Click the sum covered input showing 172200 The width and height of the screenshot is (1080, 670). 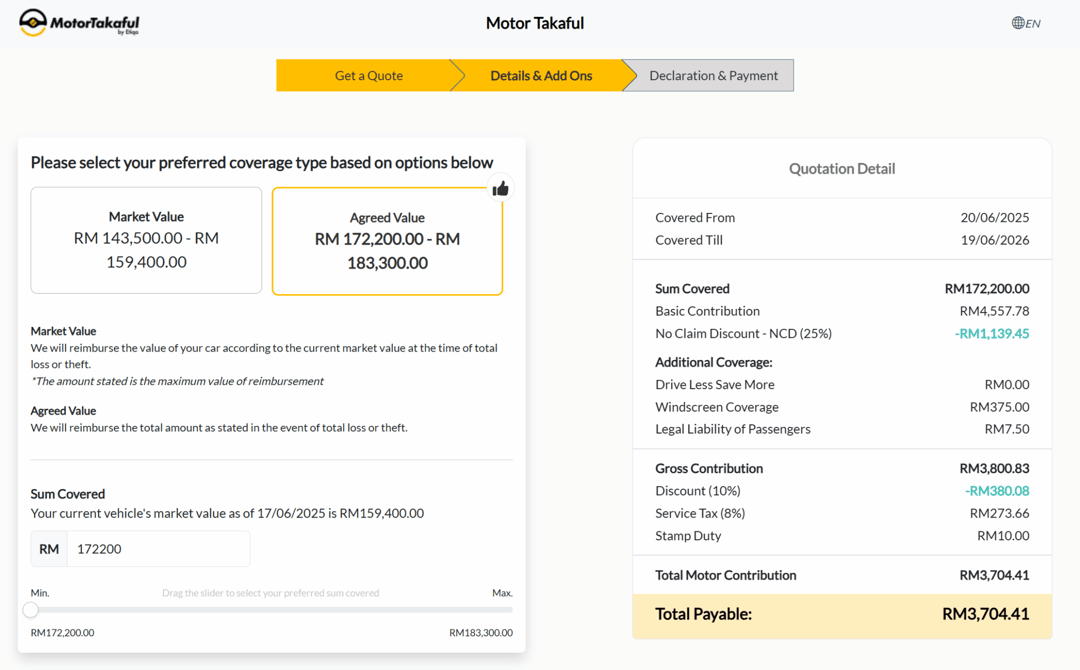[x=158, y=549]
